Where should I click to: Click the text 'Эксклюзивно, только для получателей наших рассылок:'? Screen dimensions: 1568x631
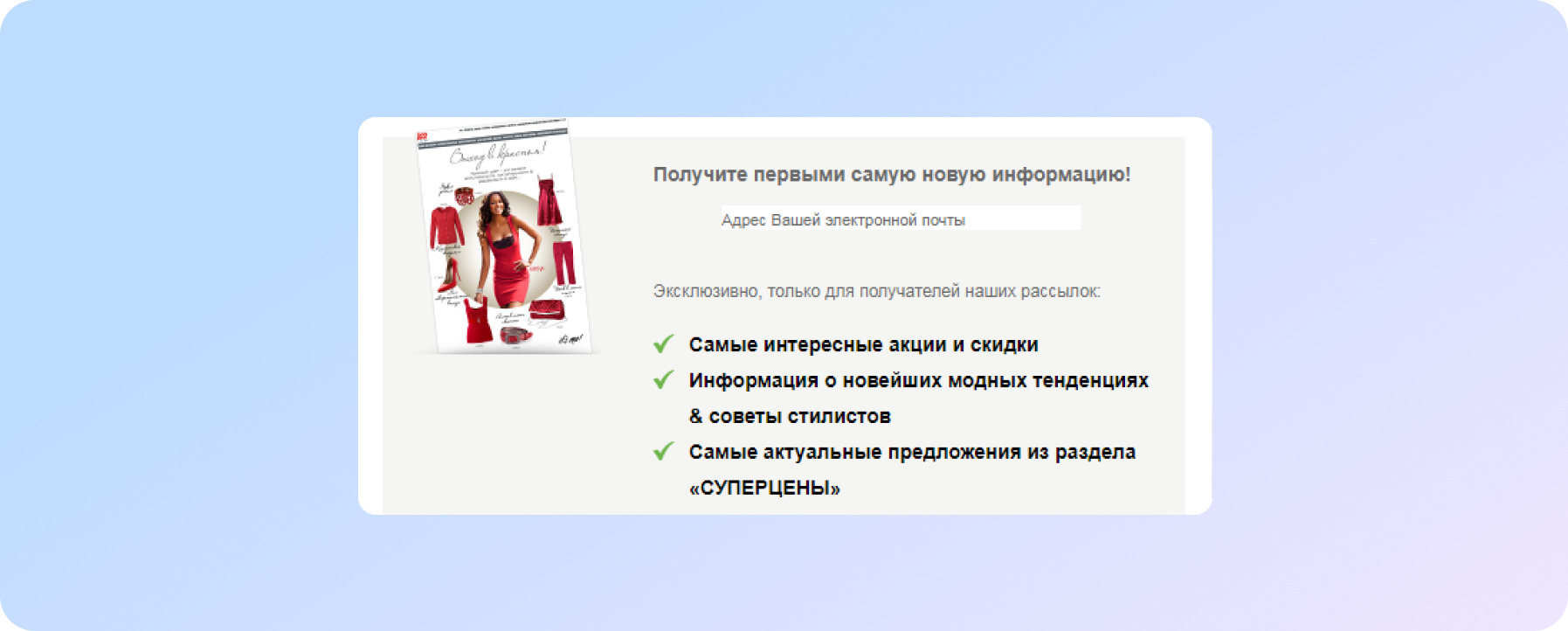pyautogui.click(x=877, y=291)
